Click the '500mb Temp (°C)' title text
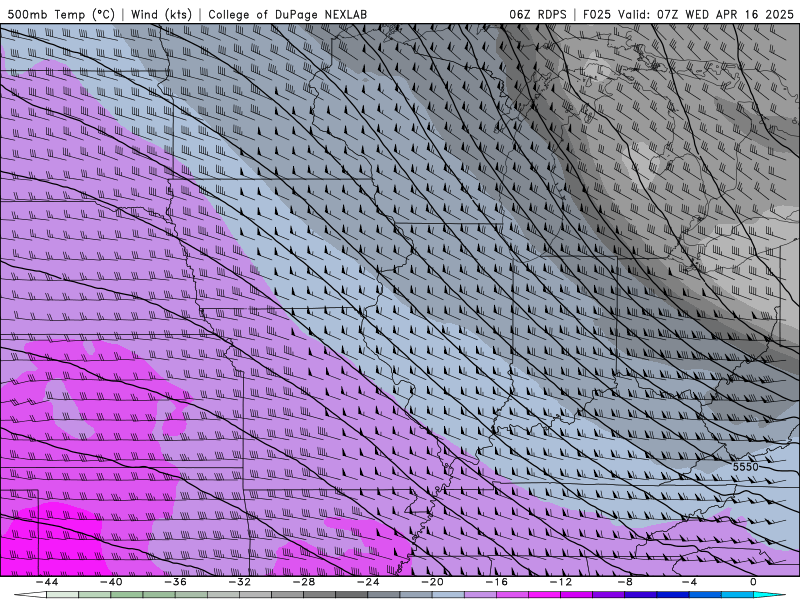This screenshot has height=600, width=800. tap(62, 15)
